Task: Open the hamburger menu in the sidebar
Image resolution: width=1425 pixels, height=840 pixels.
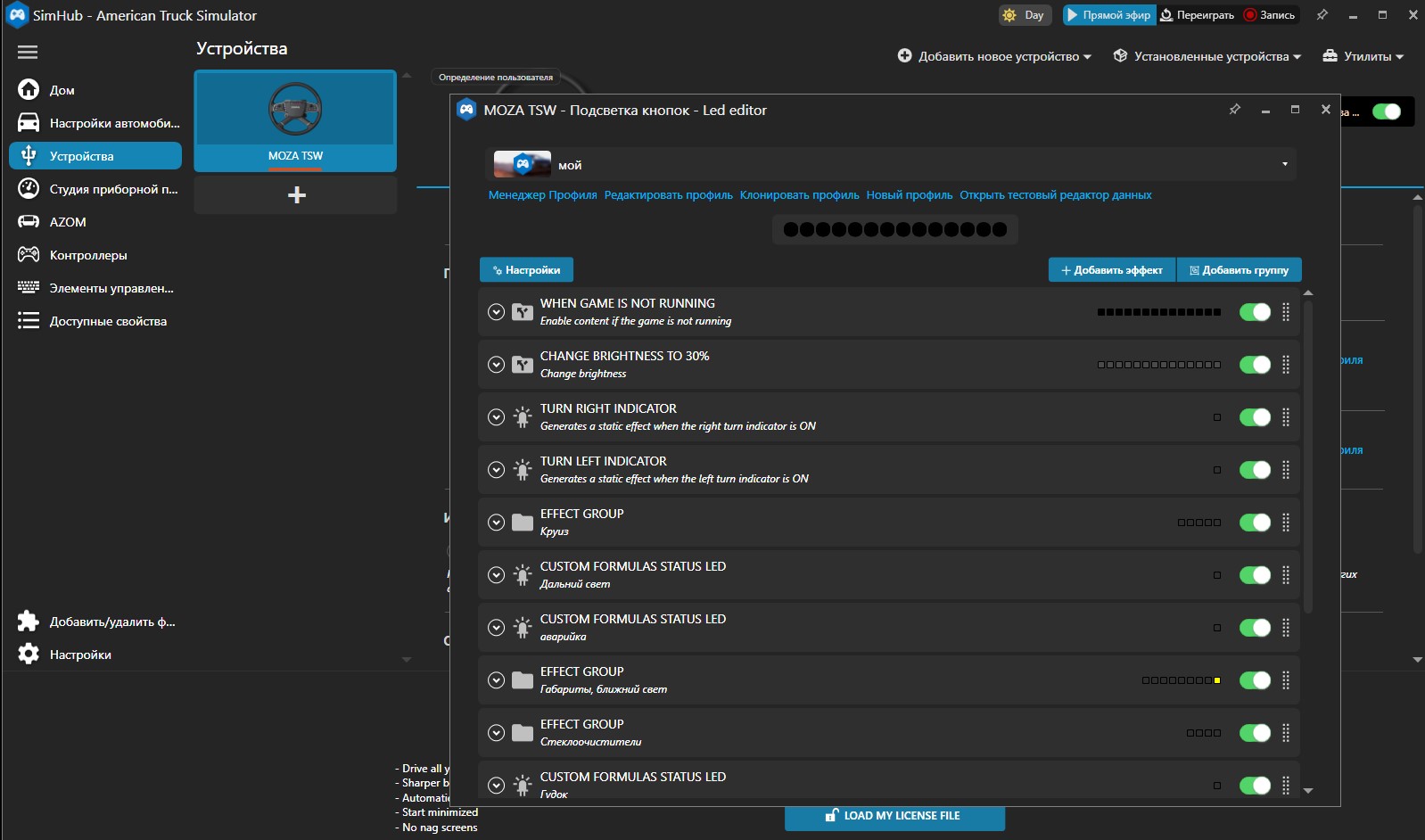Action: point(28,52)
